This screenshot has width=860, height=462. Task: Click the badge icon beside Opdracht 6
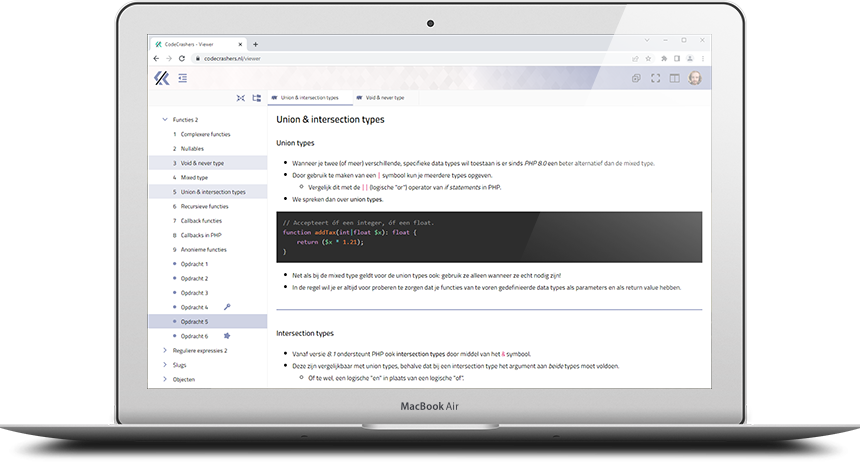[x=227, y=336]
